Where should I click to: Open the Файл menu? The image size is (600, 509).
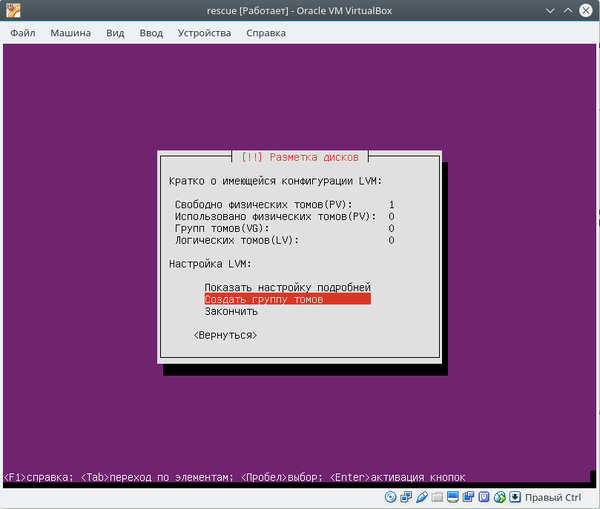23,33
